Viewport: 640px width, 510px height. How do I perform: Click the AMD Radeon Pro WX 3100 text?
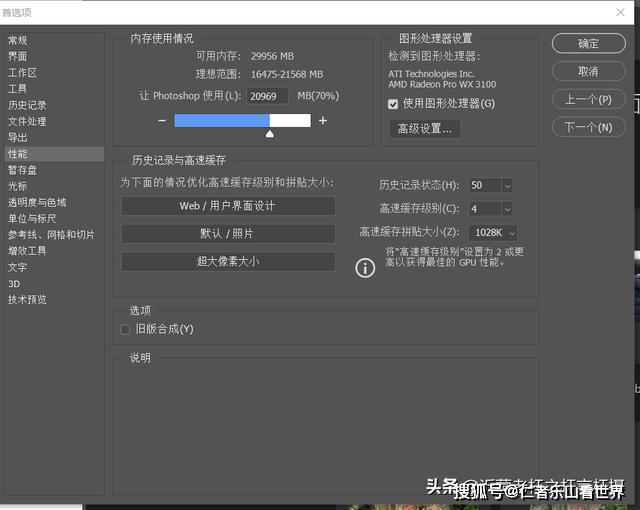(x=442, y=84)
